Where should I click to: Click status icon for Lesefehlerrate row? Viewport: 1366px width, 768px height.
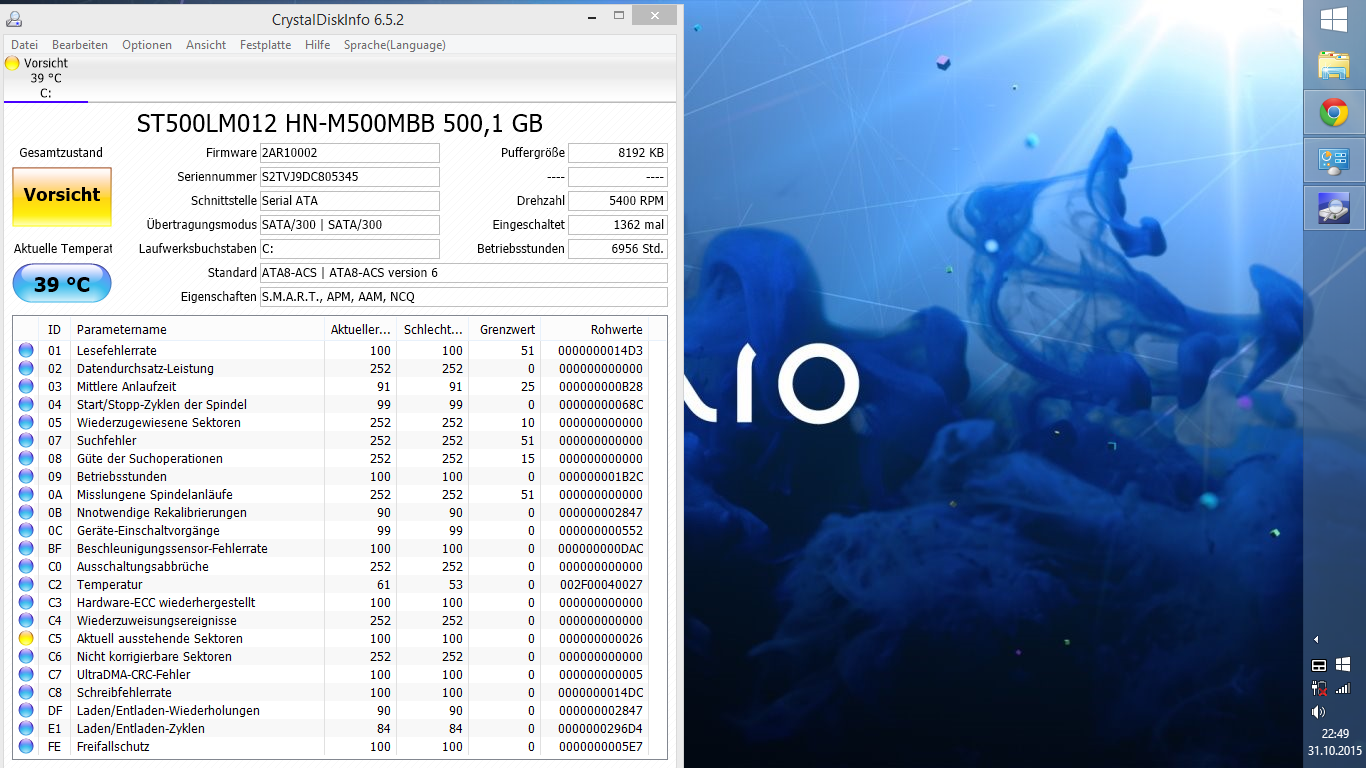(x=26, y=351)
